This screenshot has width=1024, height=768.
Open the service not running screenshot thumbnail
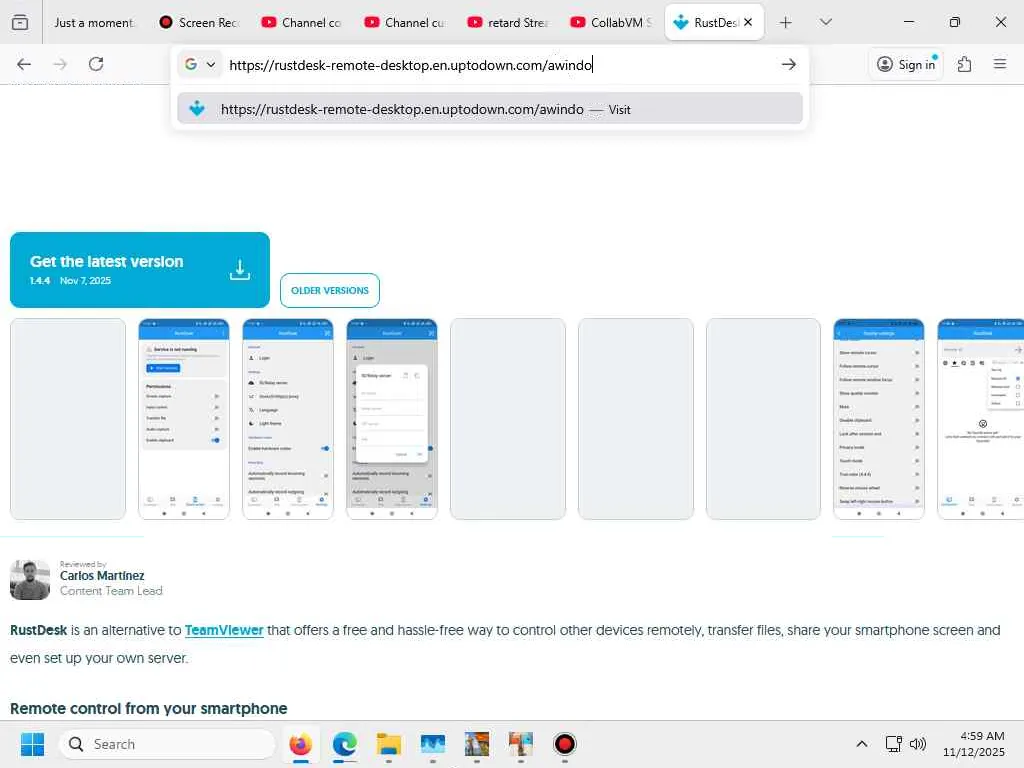[x=184, y=419]
